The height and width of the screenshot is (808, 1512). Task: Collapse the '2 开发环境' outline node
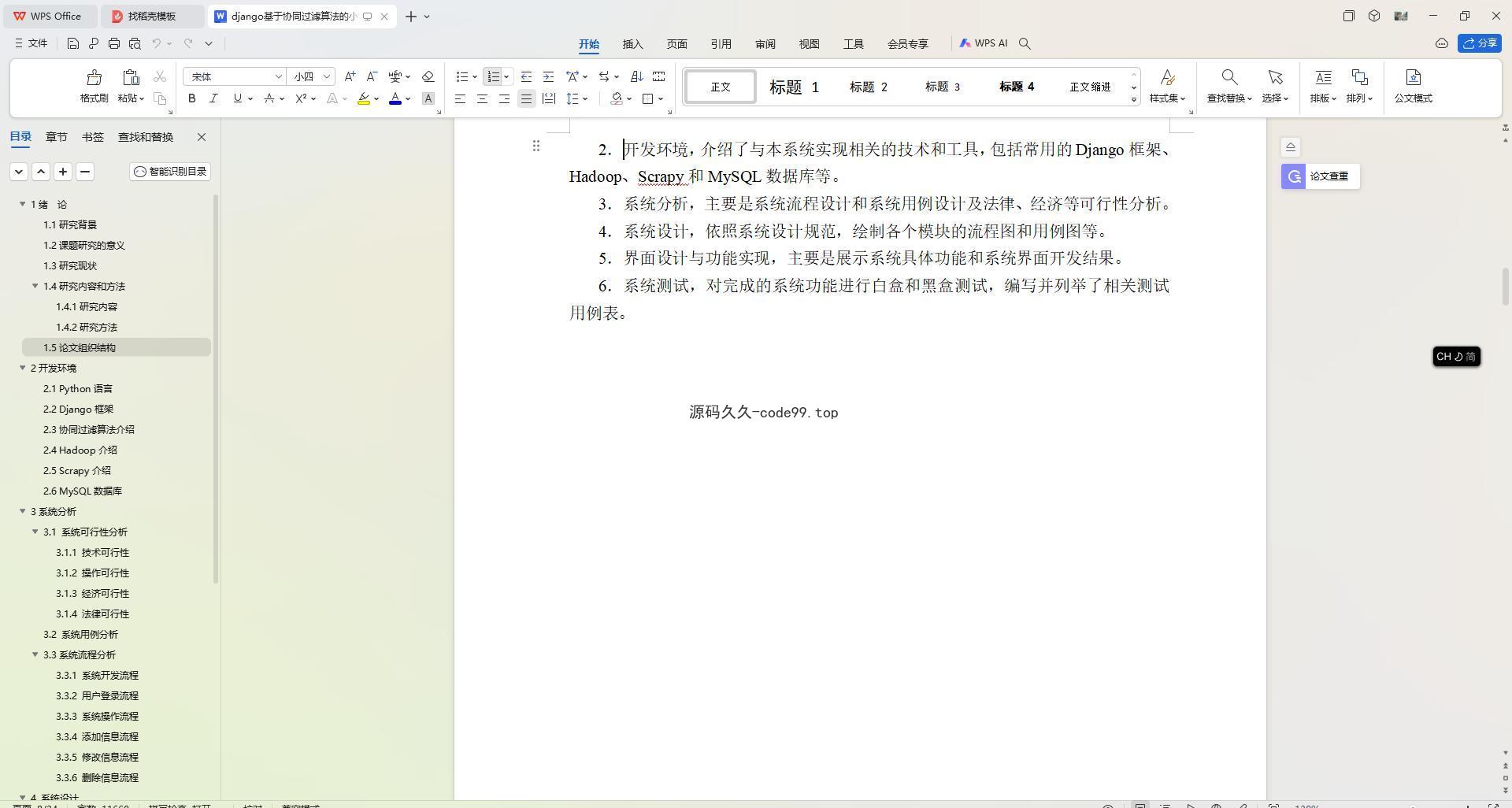point(22,368)
